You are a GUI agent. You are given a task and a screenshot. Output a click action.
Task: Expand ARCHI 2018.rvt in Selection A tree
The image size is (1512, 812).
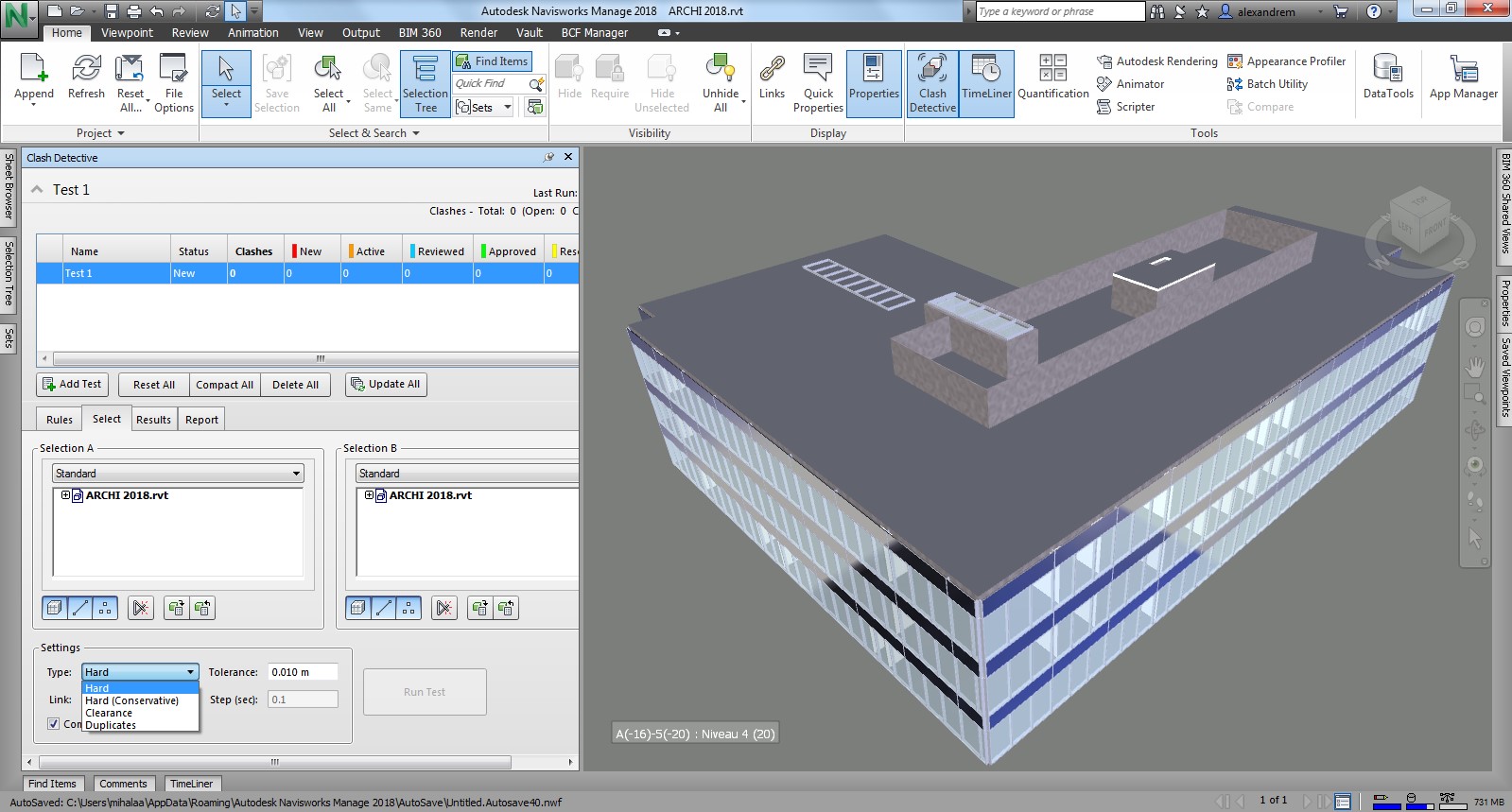(x=65, y=495)
